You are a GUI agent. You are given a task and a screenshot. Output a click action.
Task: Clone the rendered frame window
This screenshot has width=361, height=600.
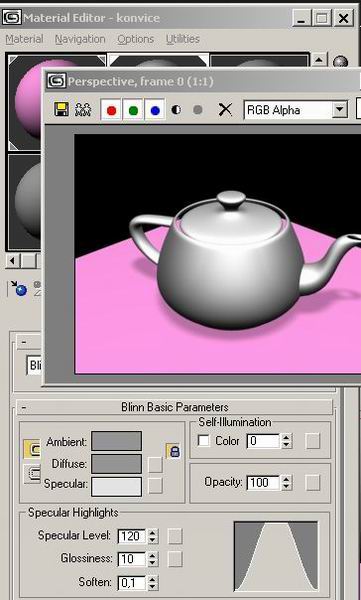click(83, 110)
